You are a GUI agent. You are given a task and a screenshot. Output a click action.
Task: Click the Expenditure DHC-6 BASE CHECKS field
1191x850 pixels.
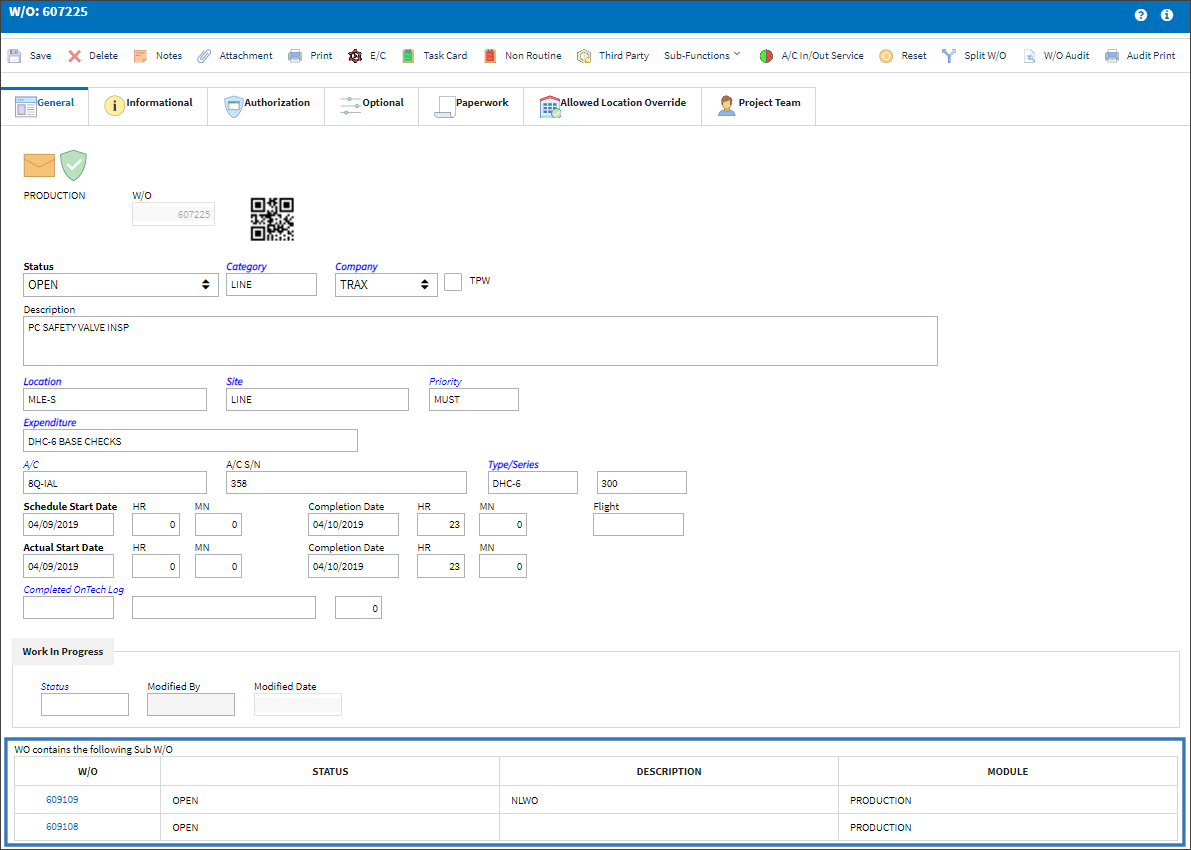point(191,441)
